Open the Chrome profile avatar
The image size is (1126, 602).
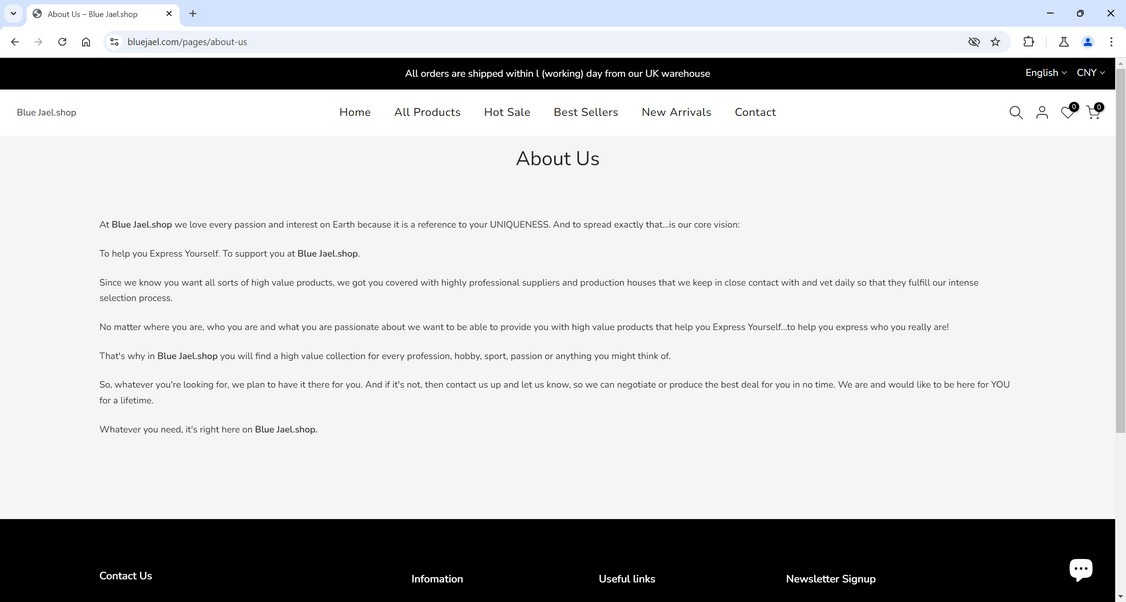(x=1087, y=42)
